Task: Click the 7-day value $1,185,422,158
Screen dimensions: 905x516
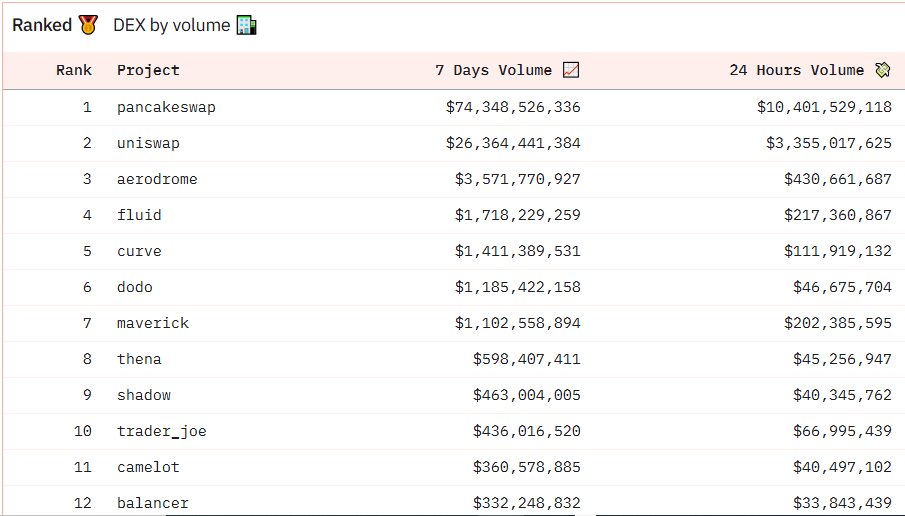Action: (518, 287)
